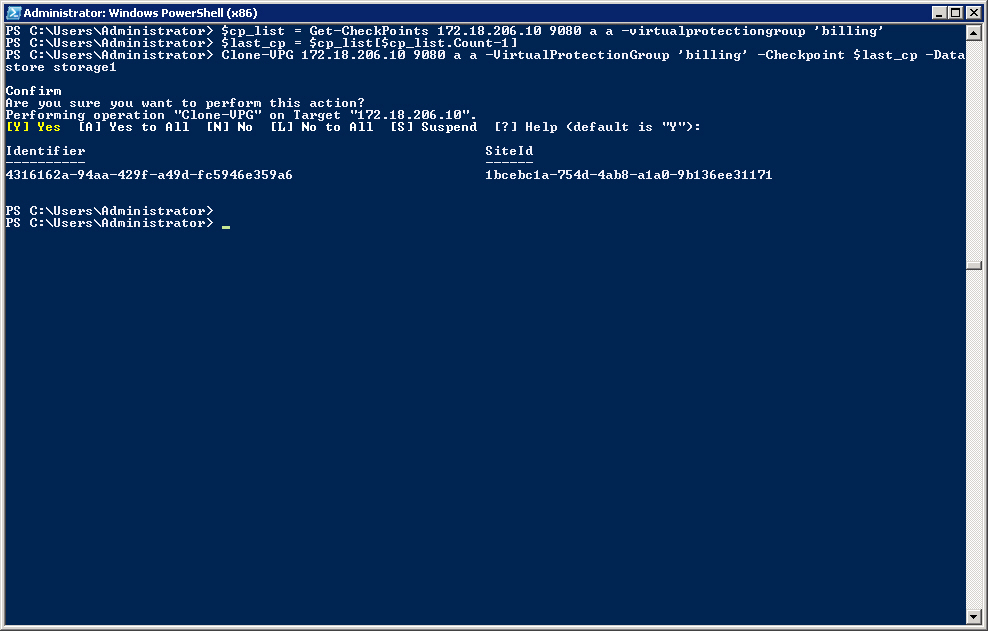Click the Confirm heading text
Image resolution: width=988 pixels, height=631 pixels.
33,91
